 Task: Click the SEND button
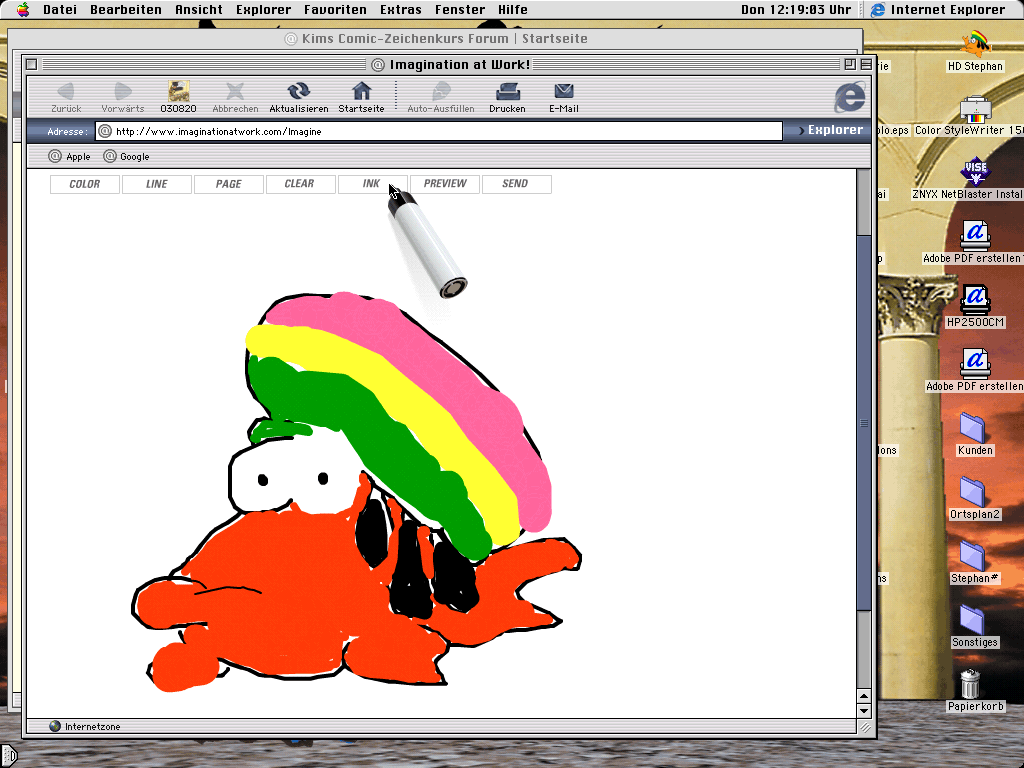516,184
